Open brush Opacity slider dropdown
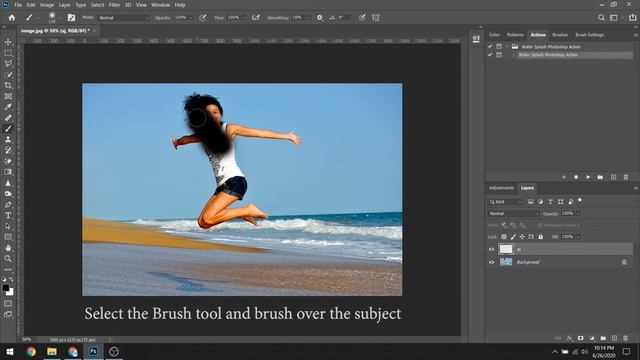640x360 pixels. tap(191, 18)
